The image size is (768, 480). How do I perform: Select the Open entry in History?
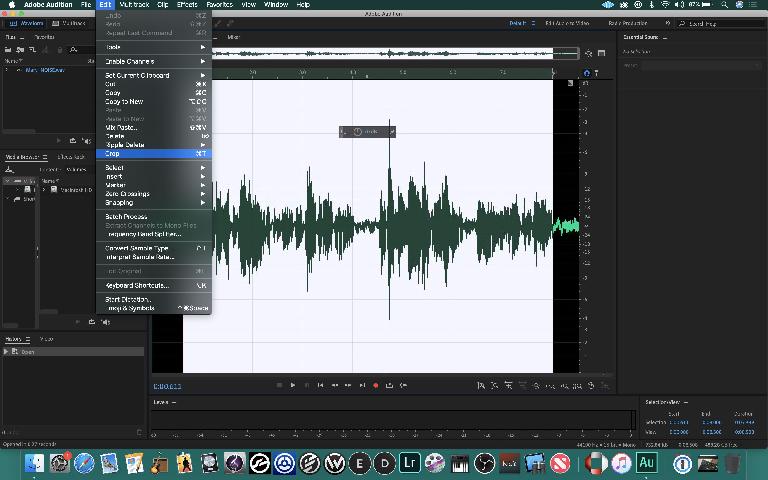pos(73,352)
